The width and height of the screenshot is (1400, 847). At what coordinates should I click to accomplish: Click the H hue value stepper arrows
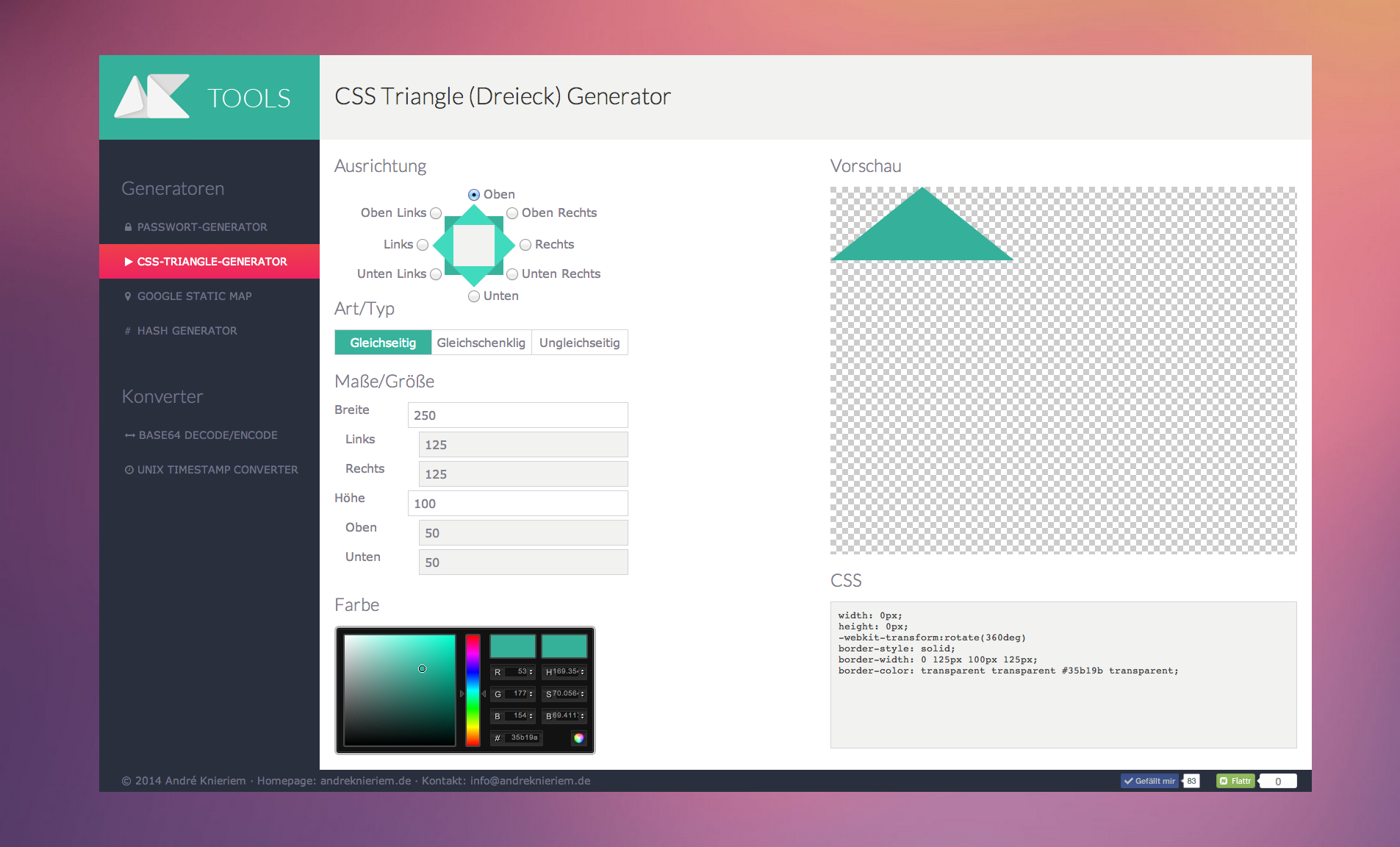click(582, 672)
